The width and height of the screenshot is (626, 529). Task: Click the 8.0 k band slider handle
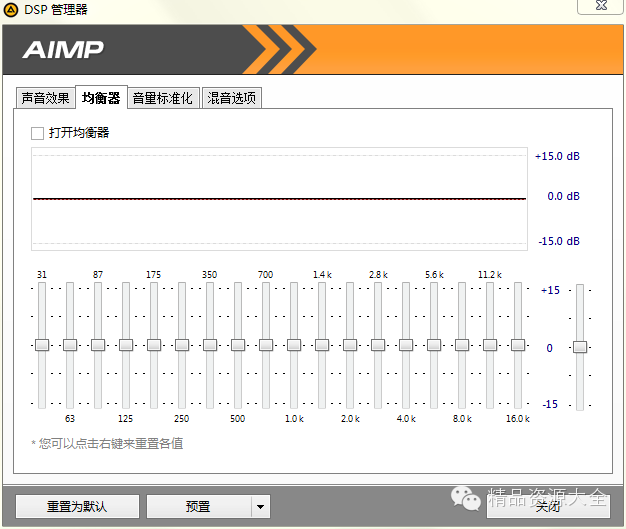[462, 345]
